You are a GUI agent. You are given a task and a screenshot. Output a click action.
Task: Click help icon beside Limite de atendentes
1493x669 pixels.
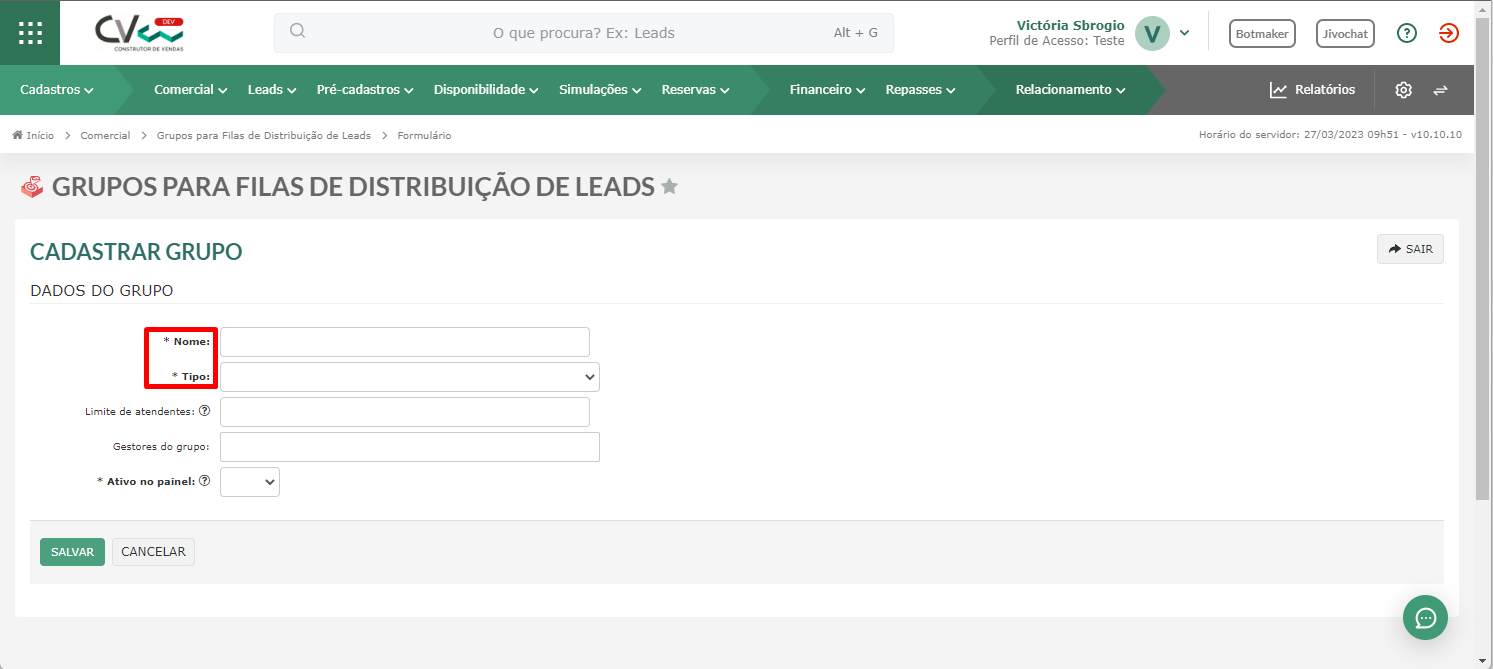tap(204, 411)
